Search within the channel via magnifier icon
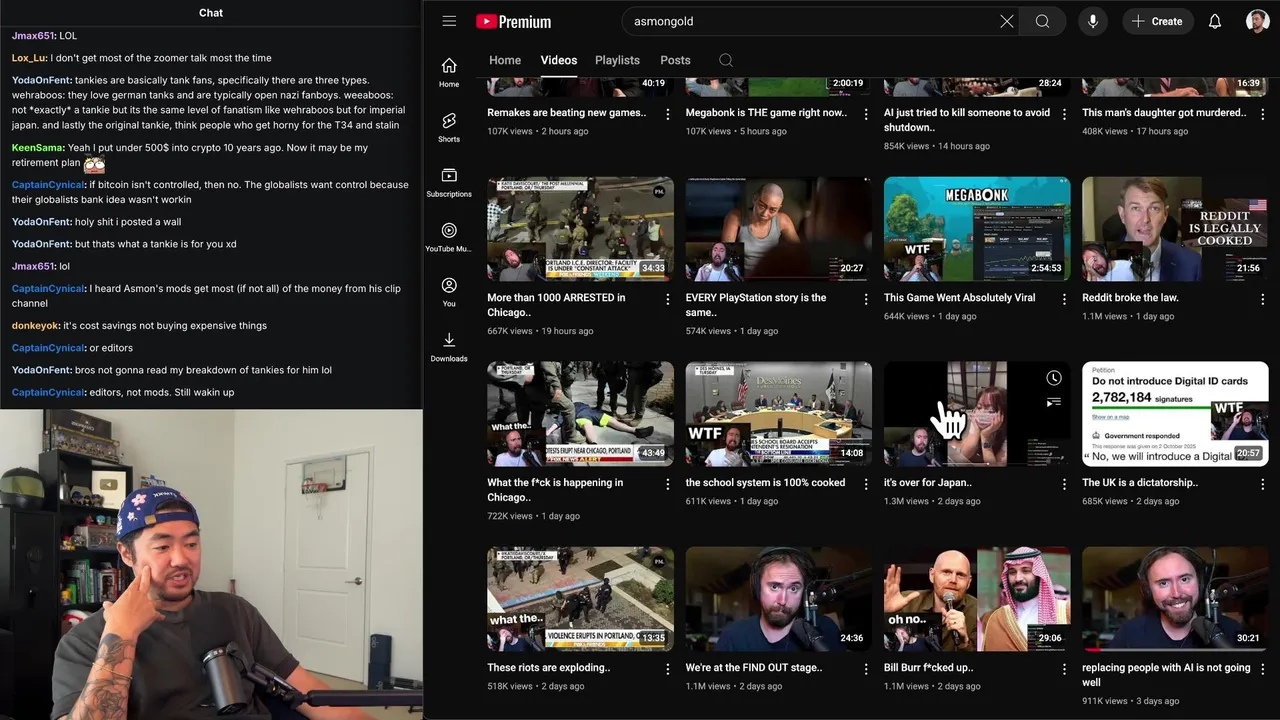1280x720 pixels. (x=726, y=60)
